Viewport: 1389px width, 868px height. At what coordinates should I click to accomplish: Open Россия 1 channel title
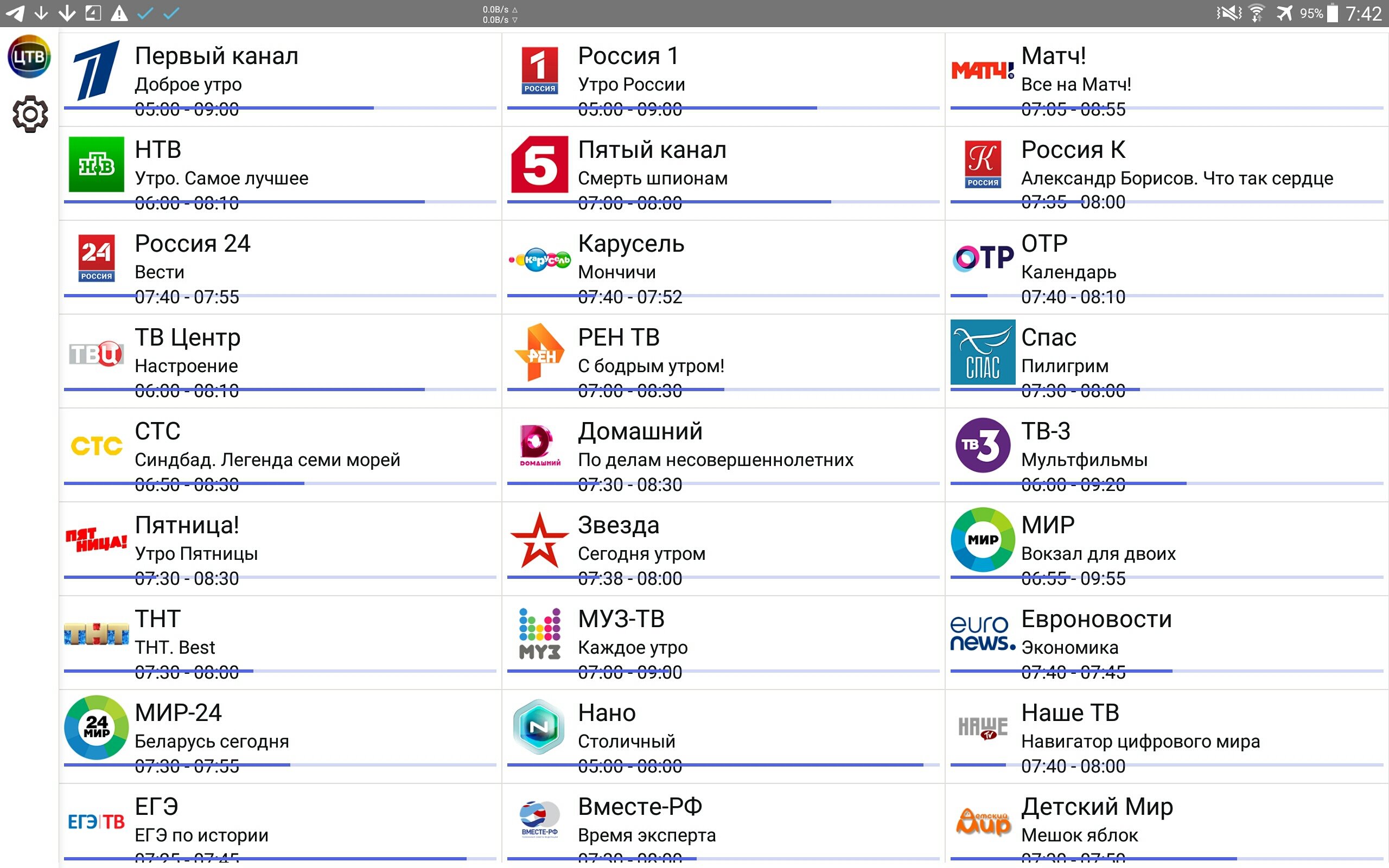pyautogui.click(x=628, y=56)
